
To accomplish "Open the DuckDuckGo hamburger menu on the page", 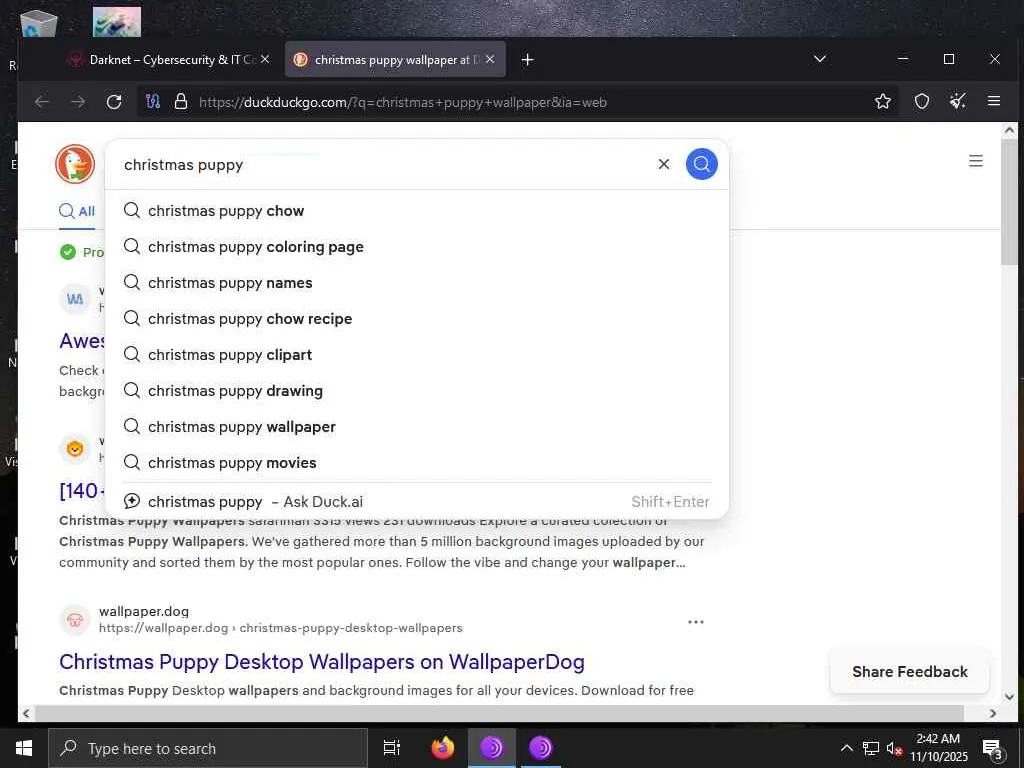I will [x=976, y=161].
